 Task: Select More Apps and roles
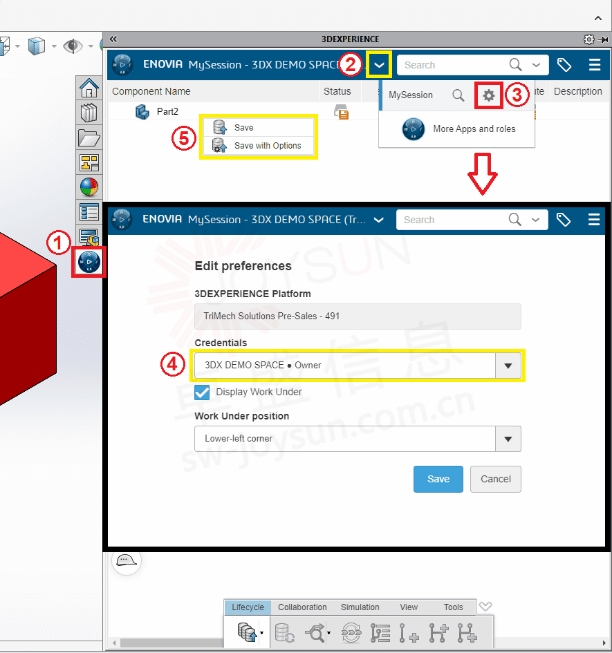tap(457, 129)
